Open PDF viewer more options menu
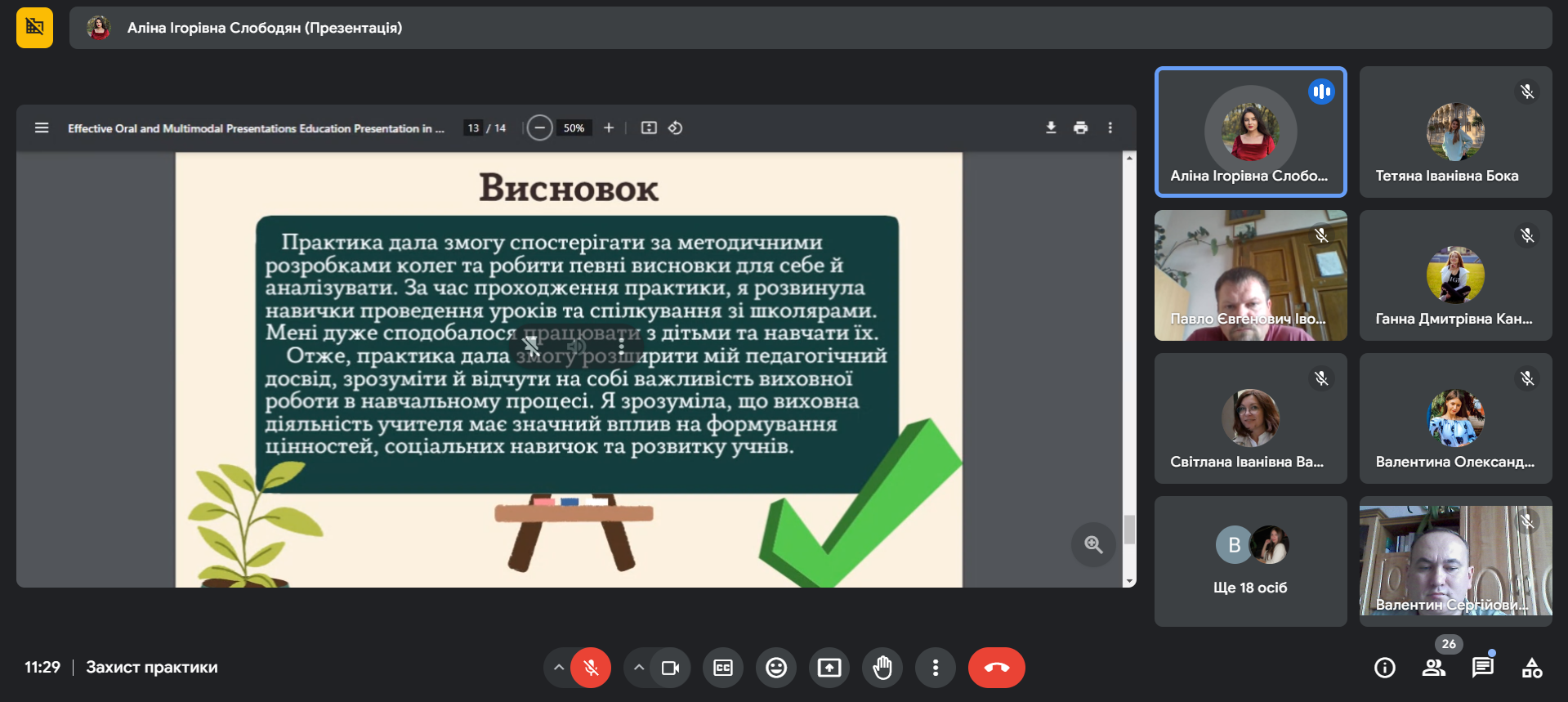The width and height of the screenshot is (1568, 702). 1110,127
